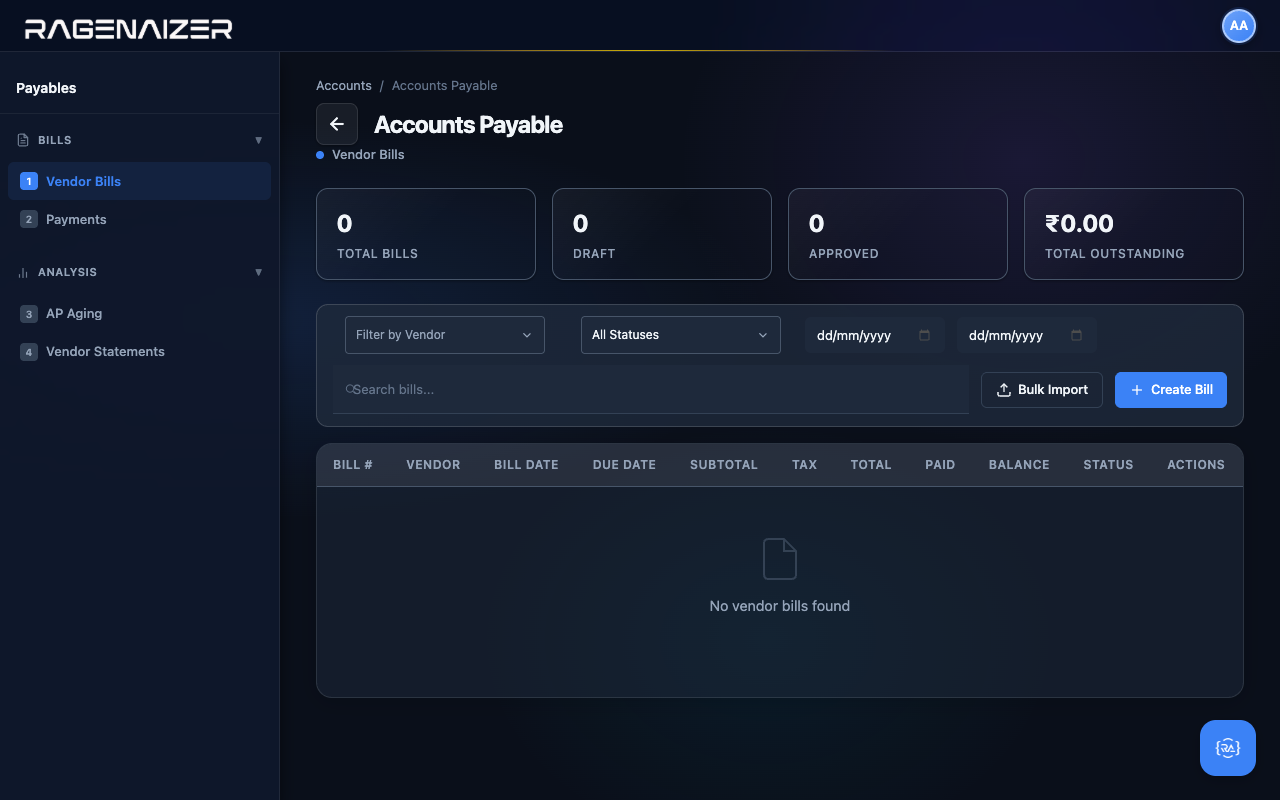Click the TOTAL column header

point(871,465)
